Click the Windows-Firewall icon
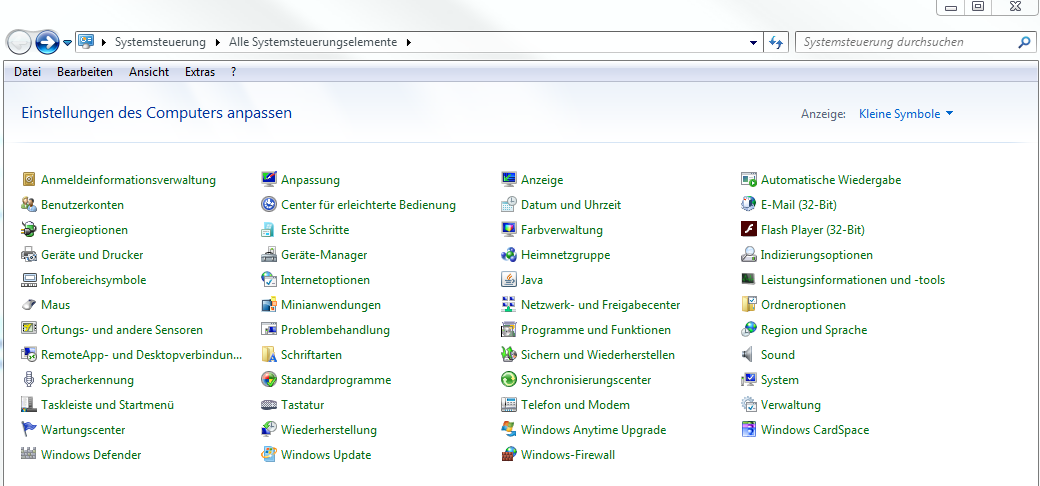The width and height of the screenshot is (1040, 486). pos(509,455)
